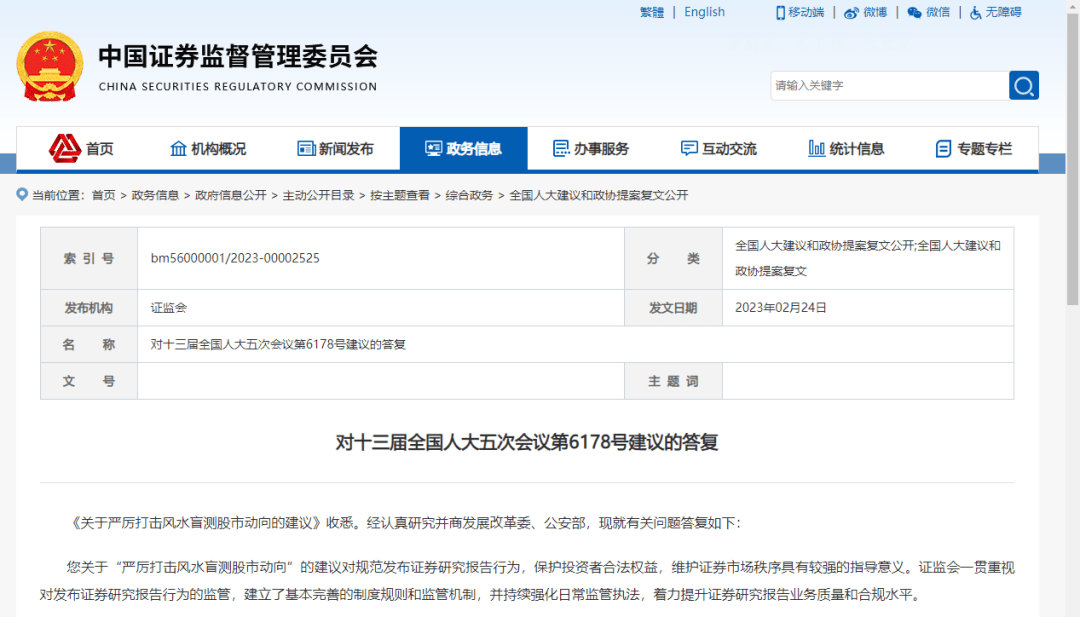Click the 无障碍 accessibility icon
This screenshot has width=1080, height=617.
pyautogui.click(x=975, y=12)
